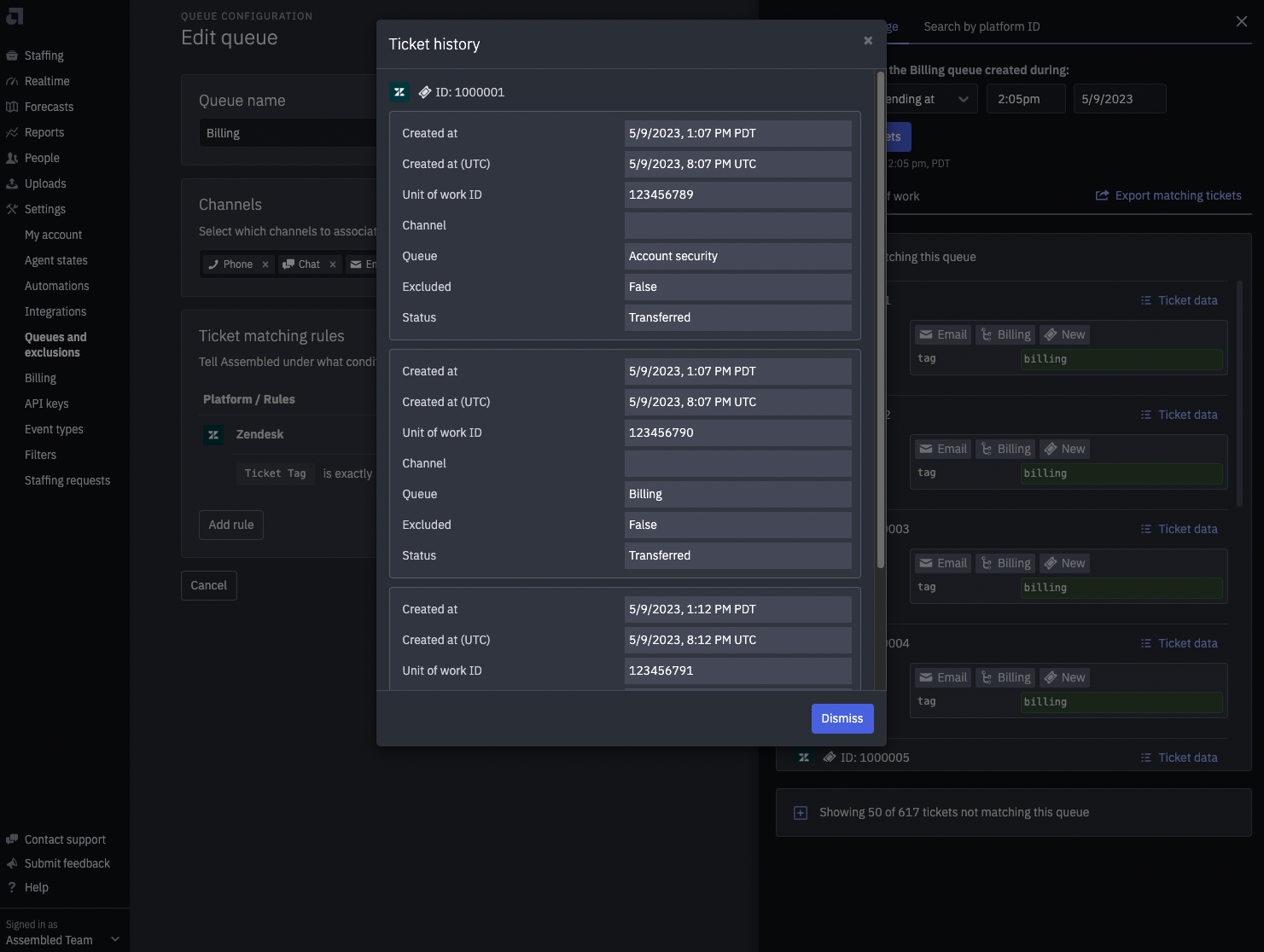Expand the Assembled Team account menu
Screen dimensions: 1264x952
(x=115, y=939)
